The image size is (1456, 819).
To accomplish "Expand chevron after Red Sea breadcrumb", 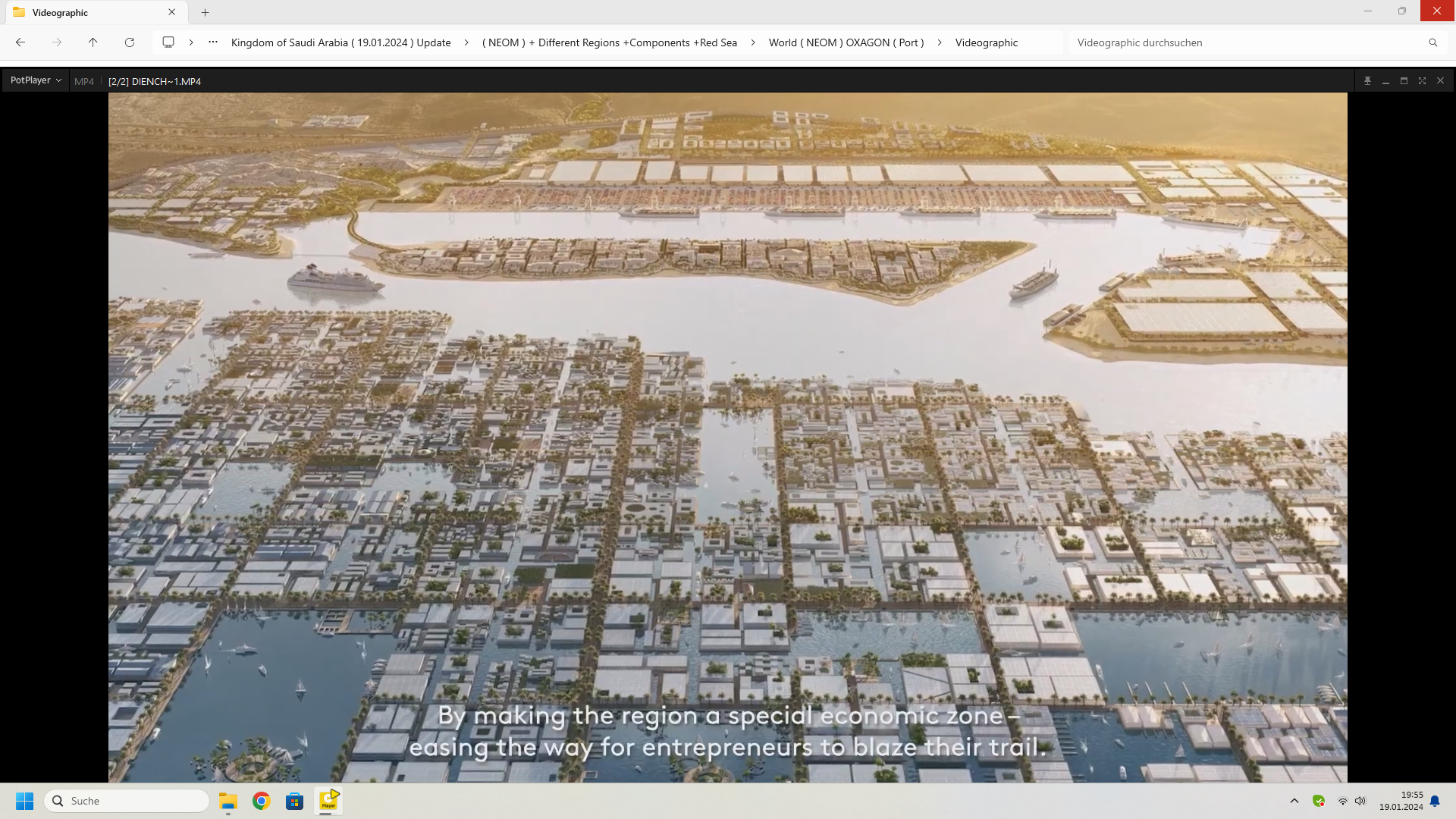I will click(x=753, y=42).
